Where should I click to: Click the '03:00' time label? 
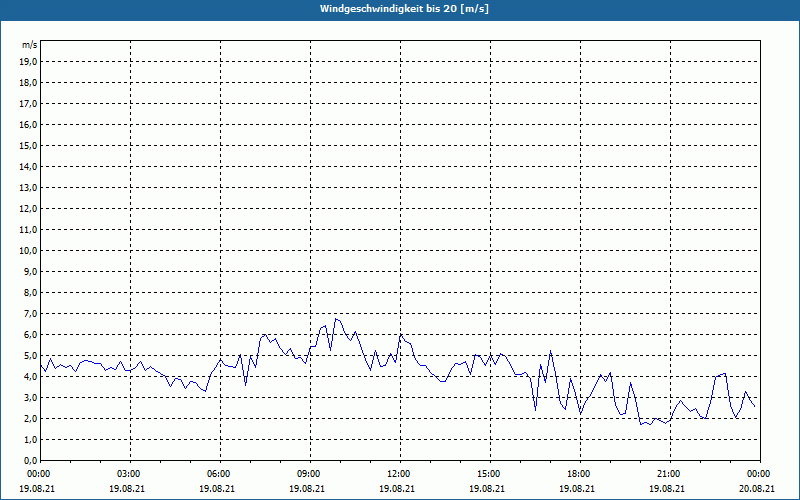131,474
